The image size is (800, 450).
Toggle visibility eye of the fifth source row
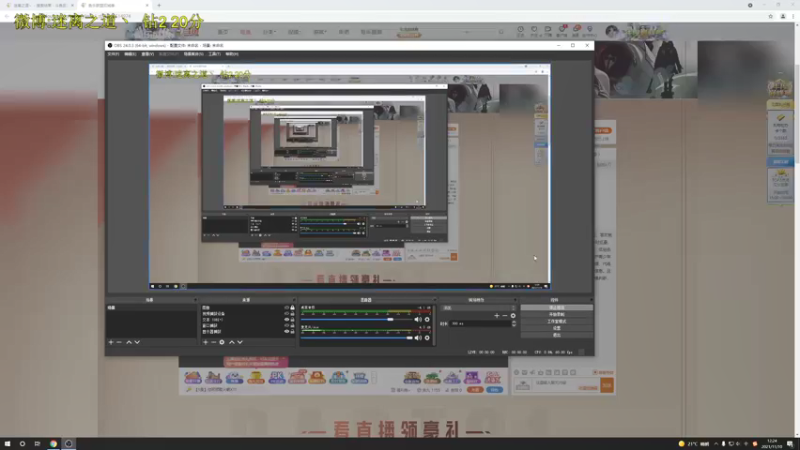point(287,332)
